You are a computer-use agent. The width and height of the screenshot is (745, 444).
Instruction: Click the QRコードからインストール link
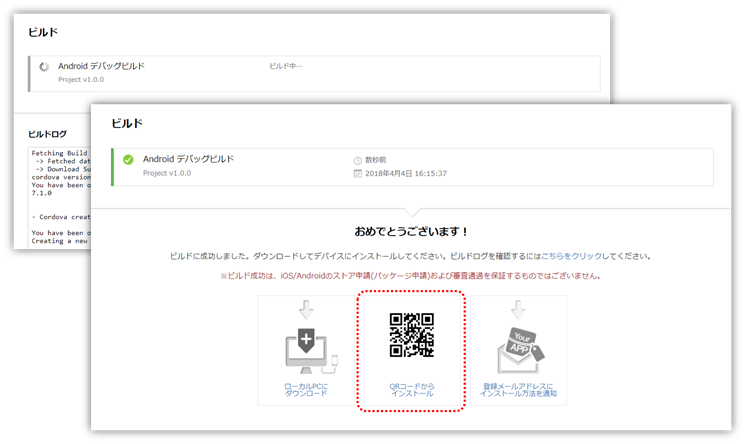point(412,390)
